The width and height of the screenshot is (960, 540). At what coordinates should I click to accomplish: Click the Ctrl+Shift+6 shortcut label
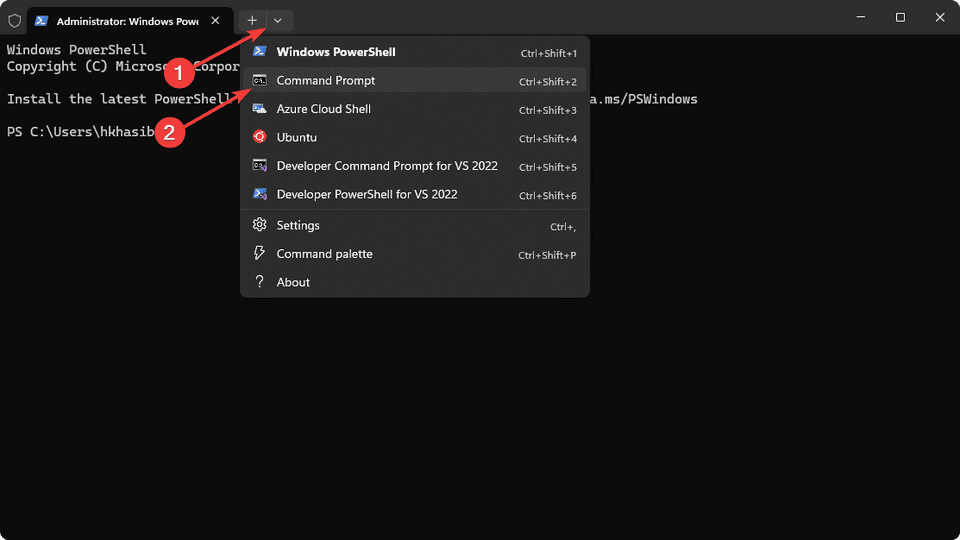pyautogui.click(x=548, y=195)
